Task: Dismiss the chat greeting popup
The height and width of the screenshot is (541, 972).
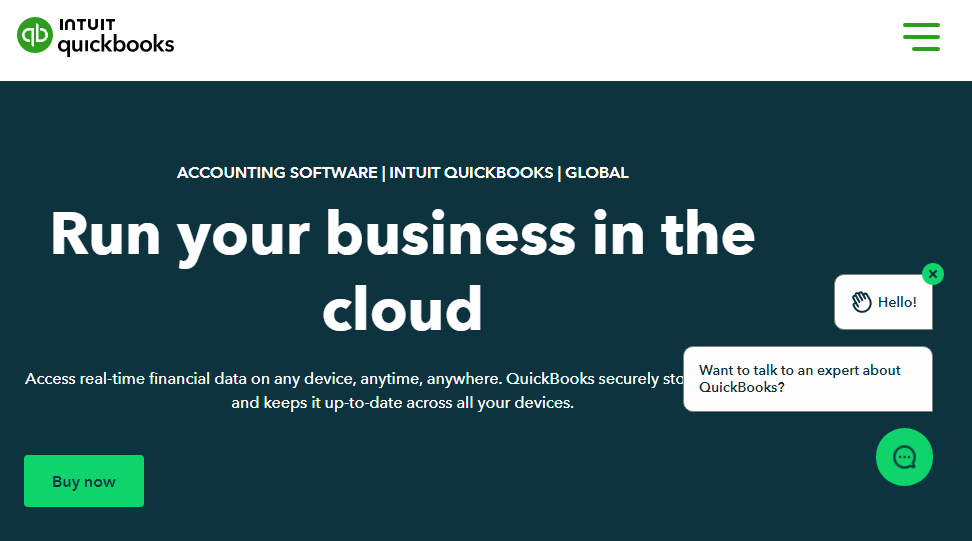Action: click(932, 274)
